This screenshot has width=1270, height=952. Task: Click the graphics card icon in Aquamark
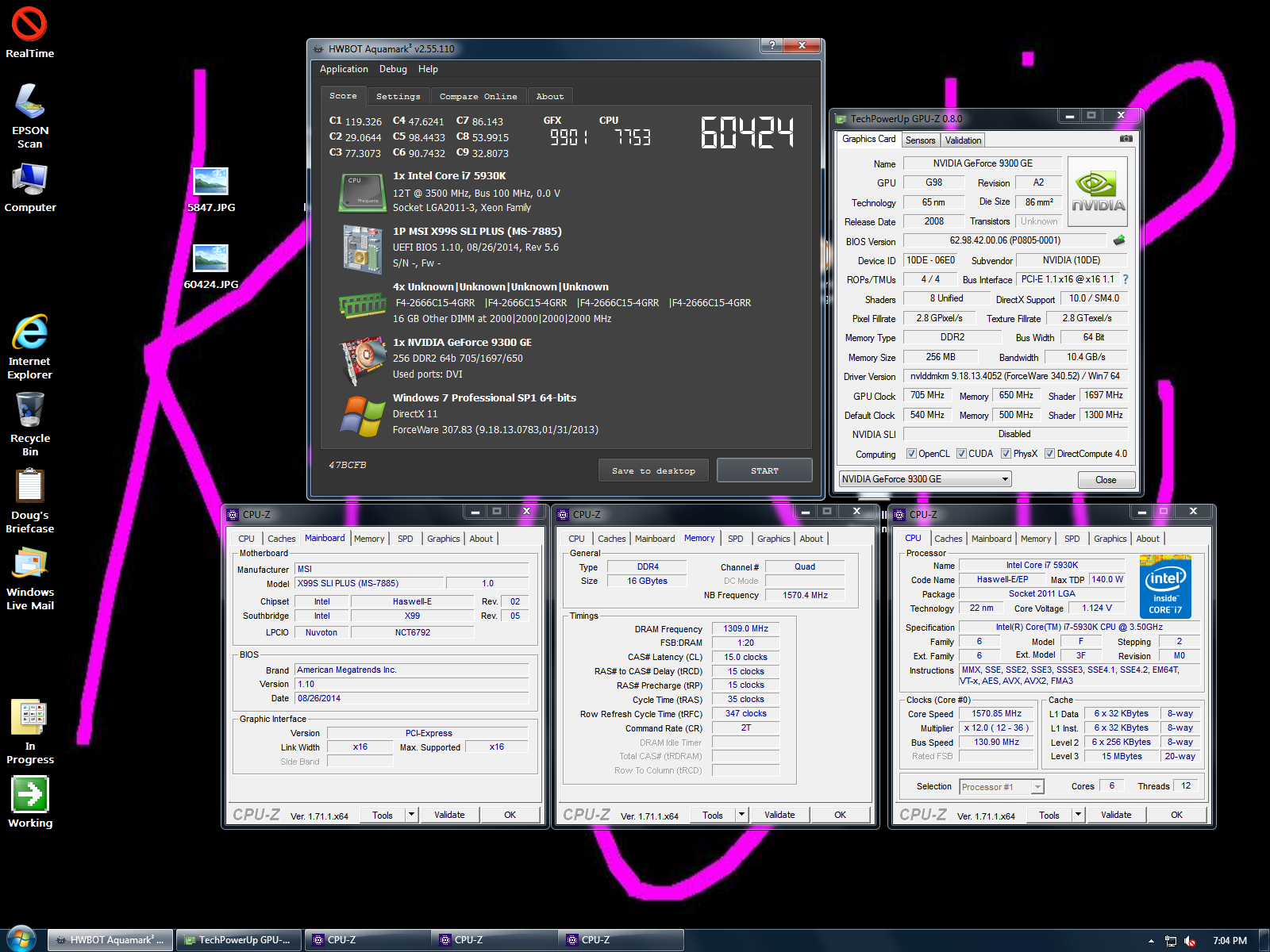(x=363, y=361)
